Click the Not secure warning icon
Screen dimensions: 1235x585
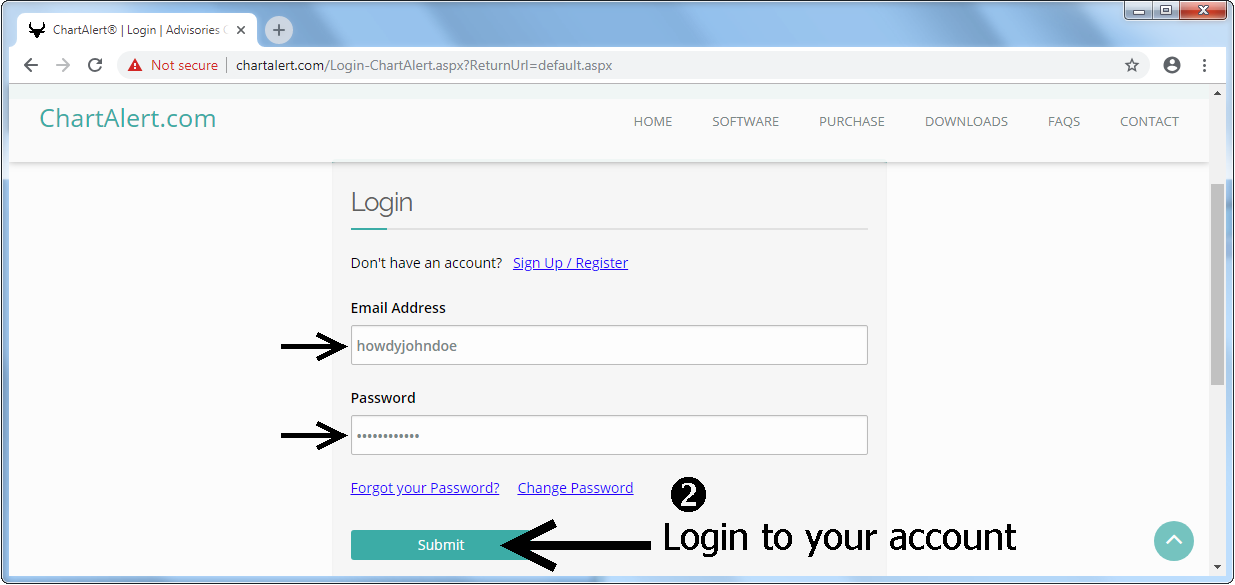tap(135, 65)
